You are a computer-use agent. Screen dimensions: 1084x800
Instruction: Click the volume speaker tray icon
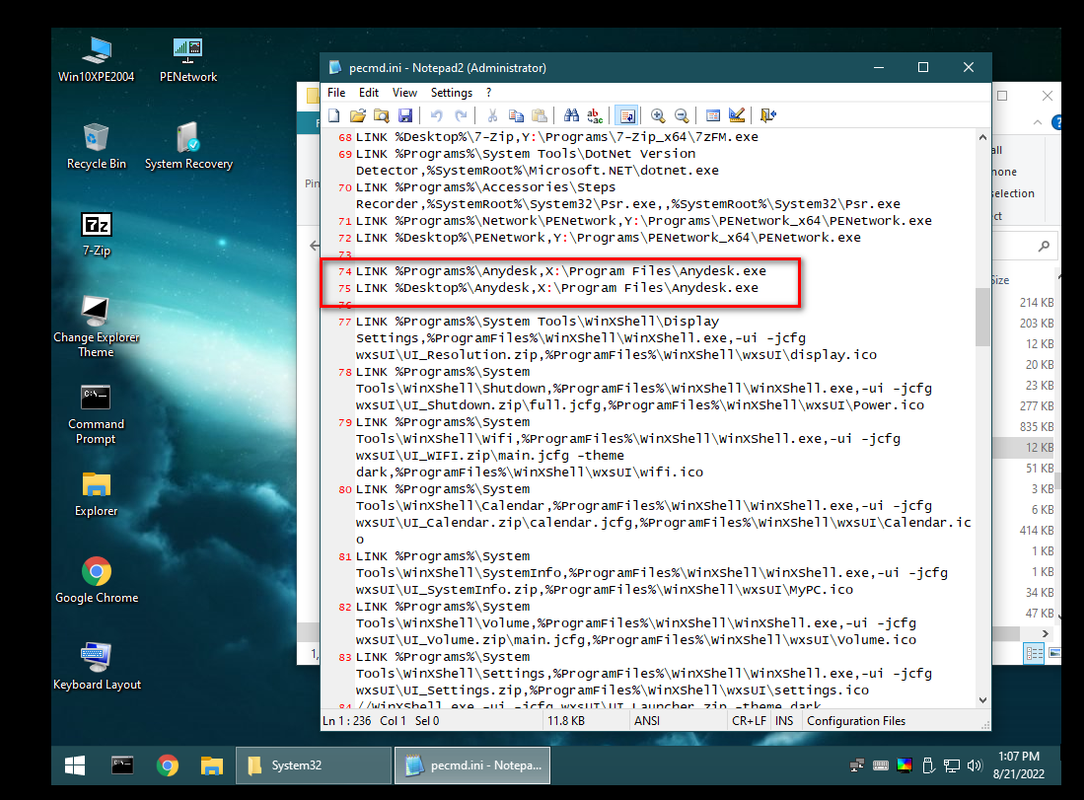[975, 765]
